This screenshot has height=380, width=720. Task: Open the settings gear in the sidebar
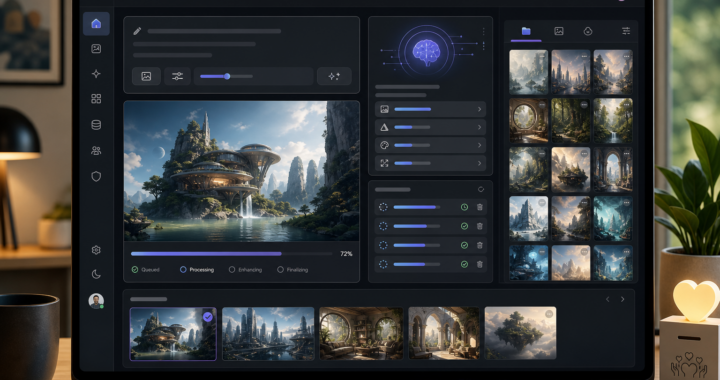pyautogui.click(x=96, y=250)
